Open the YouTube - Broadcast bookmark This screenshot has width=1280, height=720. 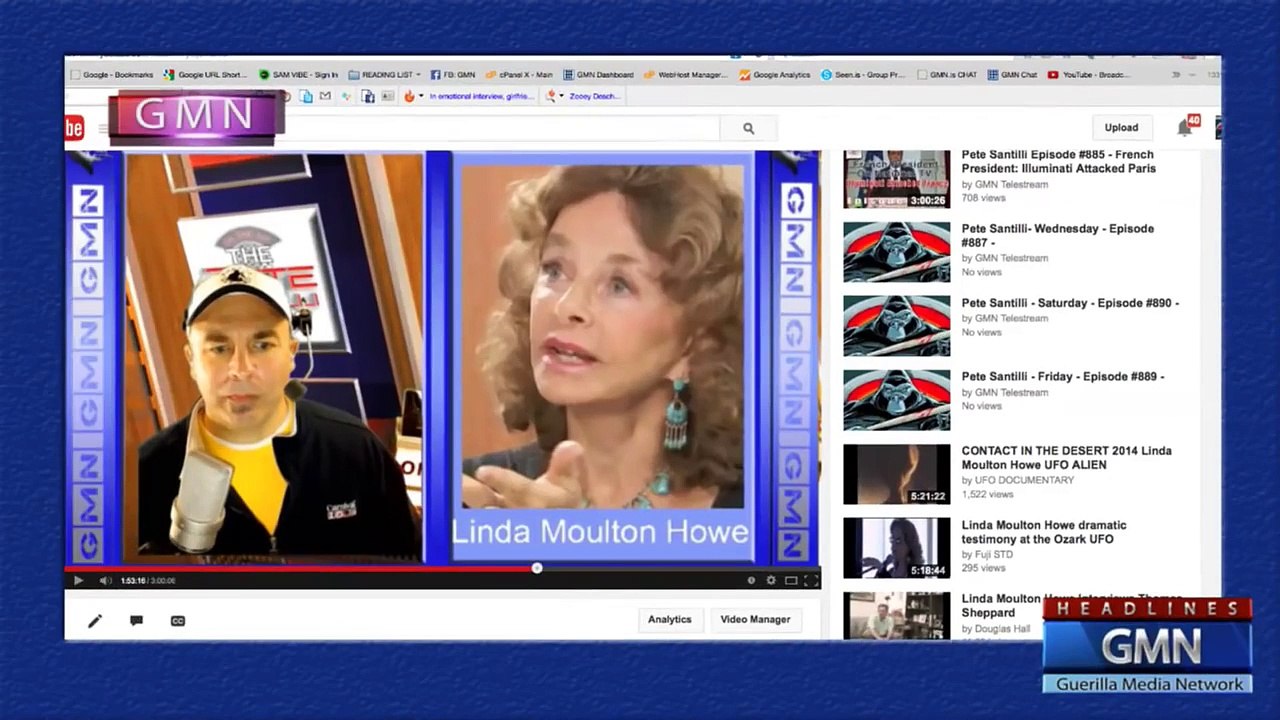click(1089, 75)
